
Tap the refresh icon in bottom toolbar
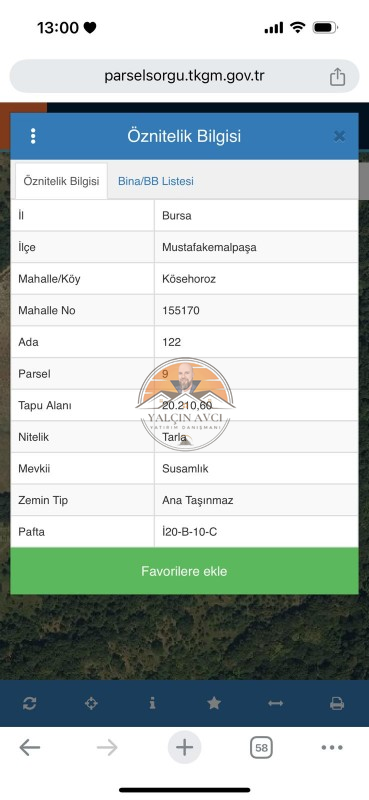(30, 704)
